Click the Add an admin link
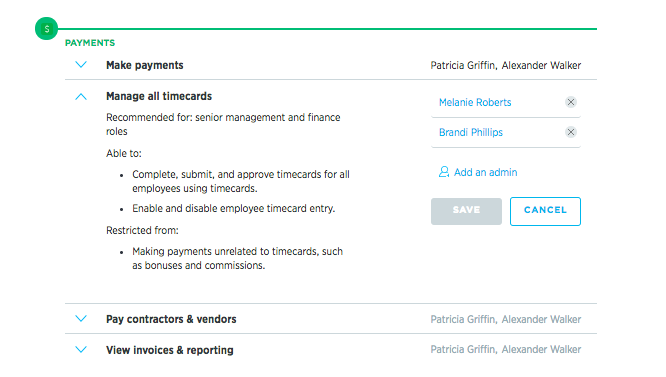 pyautogui.click(x=485, y=172)
